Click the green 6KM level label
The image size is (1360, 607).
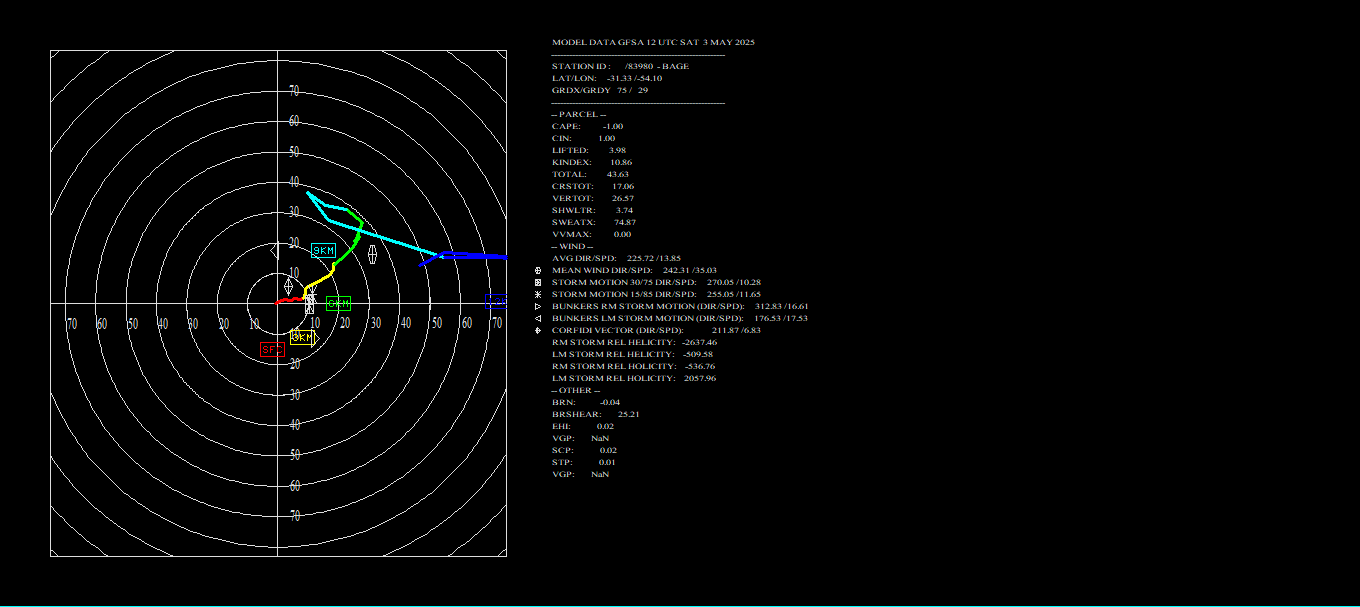click(339, 303)
